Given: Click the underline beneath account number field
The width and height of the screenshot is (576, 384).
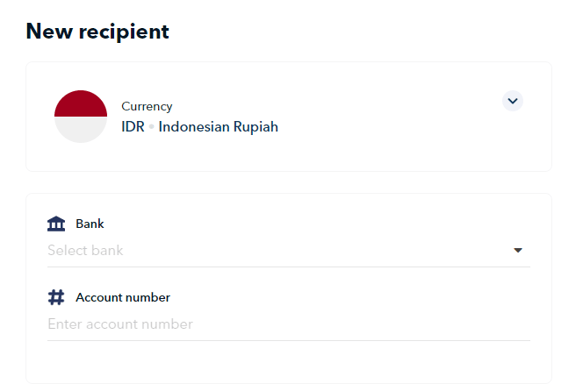Looking at the screenshot, I should tap(288, 340).
